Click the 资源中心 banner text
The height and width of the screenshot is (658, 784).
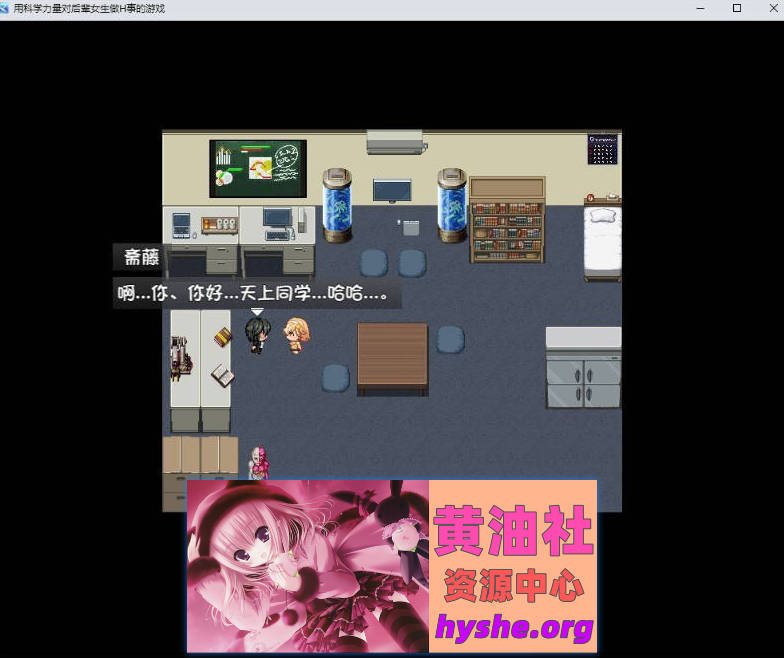(x=514, y=584)
